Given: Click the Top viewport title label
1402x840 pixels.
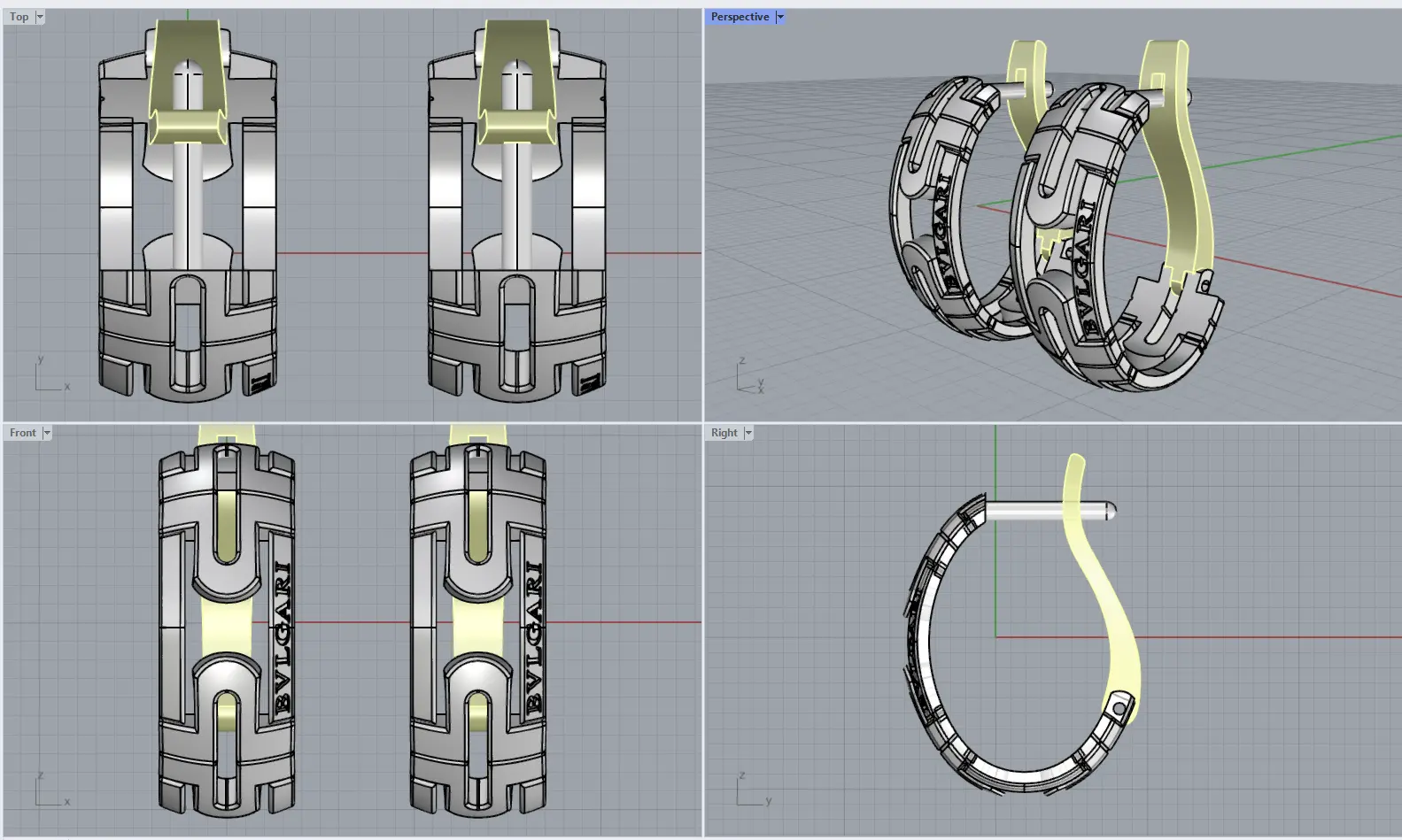Looking at the screenshot, I should tap(19, 17).
